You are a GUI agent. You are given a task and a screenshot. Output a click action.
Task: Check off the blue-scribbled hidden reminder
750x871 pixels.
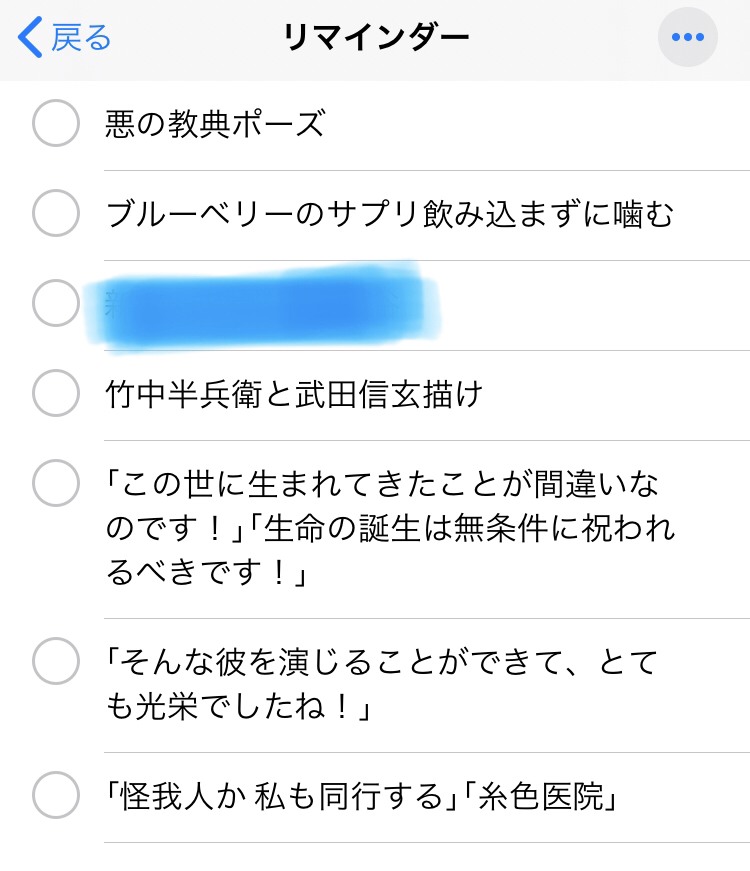(56, 304)
